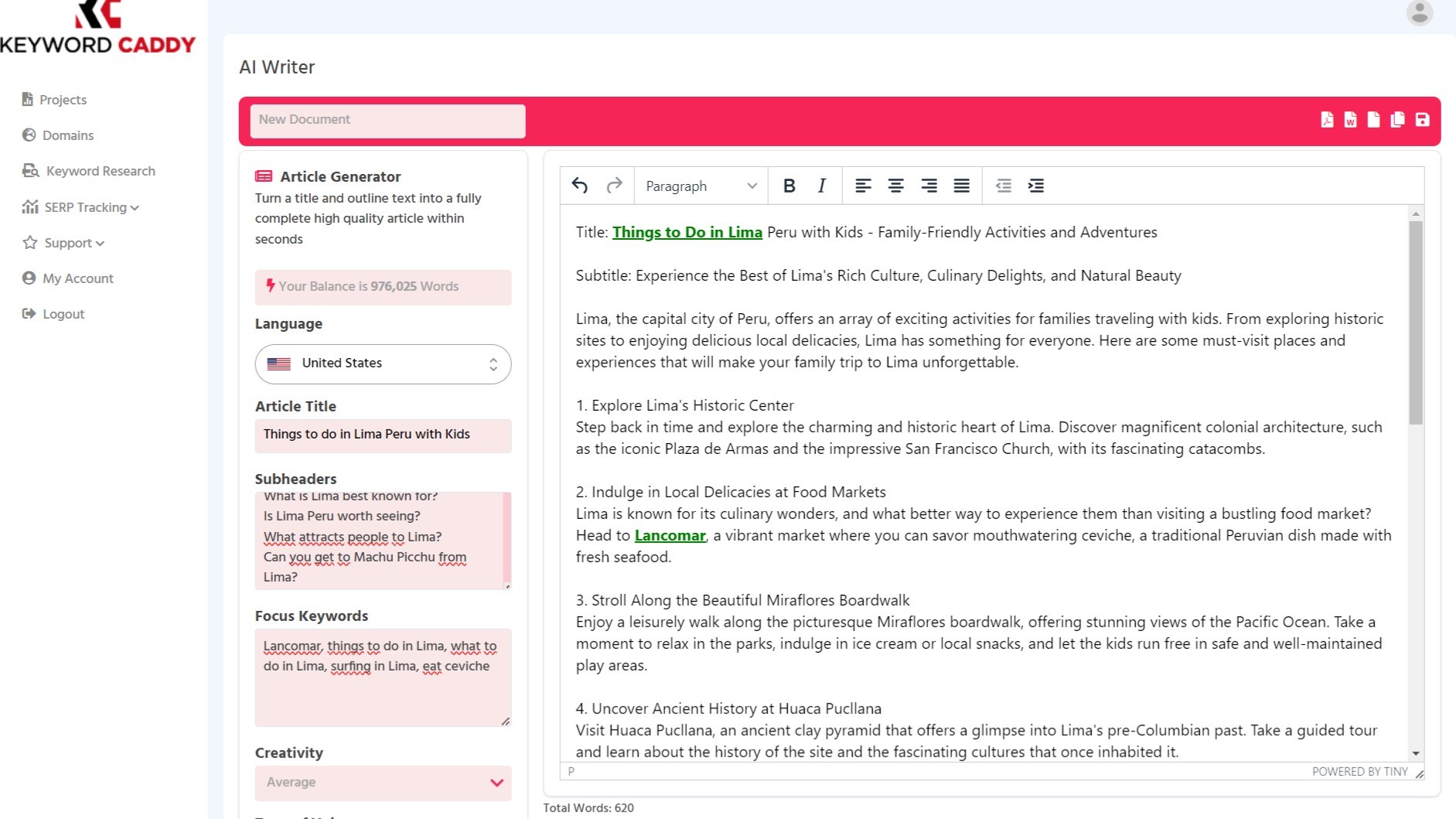Click the Focus Keywords text area

click(x=383, y=677)
